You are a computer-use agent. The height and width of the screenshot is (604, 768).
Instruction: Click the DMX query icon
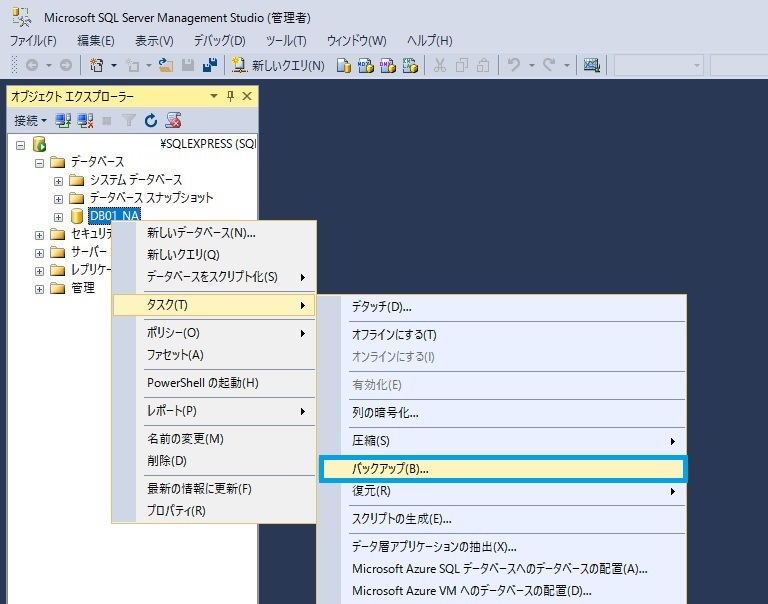tap(388, 65)
